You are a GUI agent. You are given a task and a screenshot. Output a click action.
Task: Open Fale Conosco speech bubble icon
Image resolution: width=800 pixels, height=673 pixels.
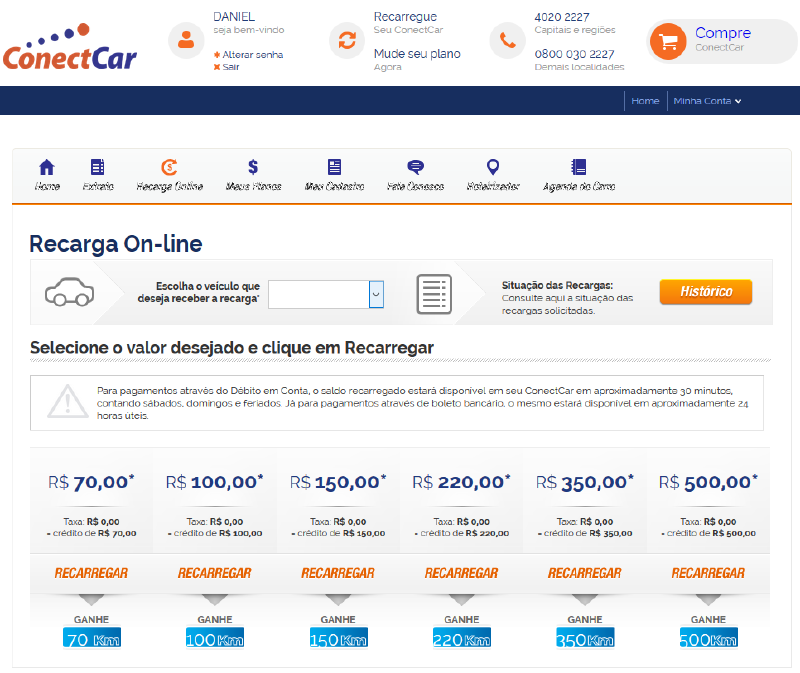pos(415,167)
